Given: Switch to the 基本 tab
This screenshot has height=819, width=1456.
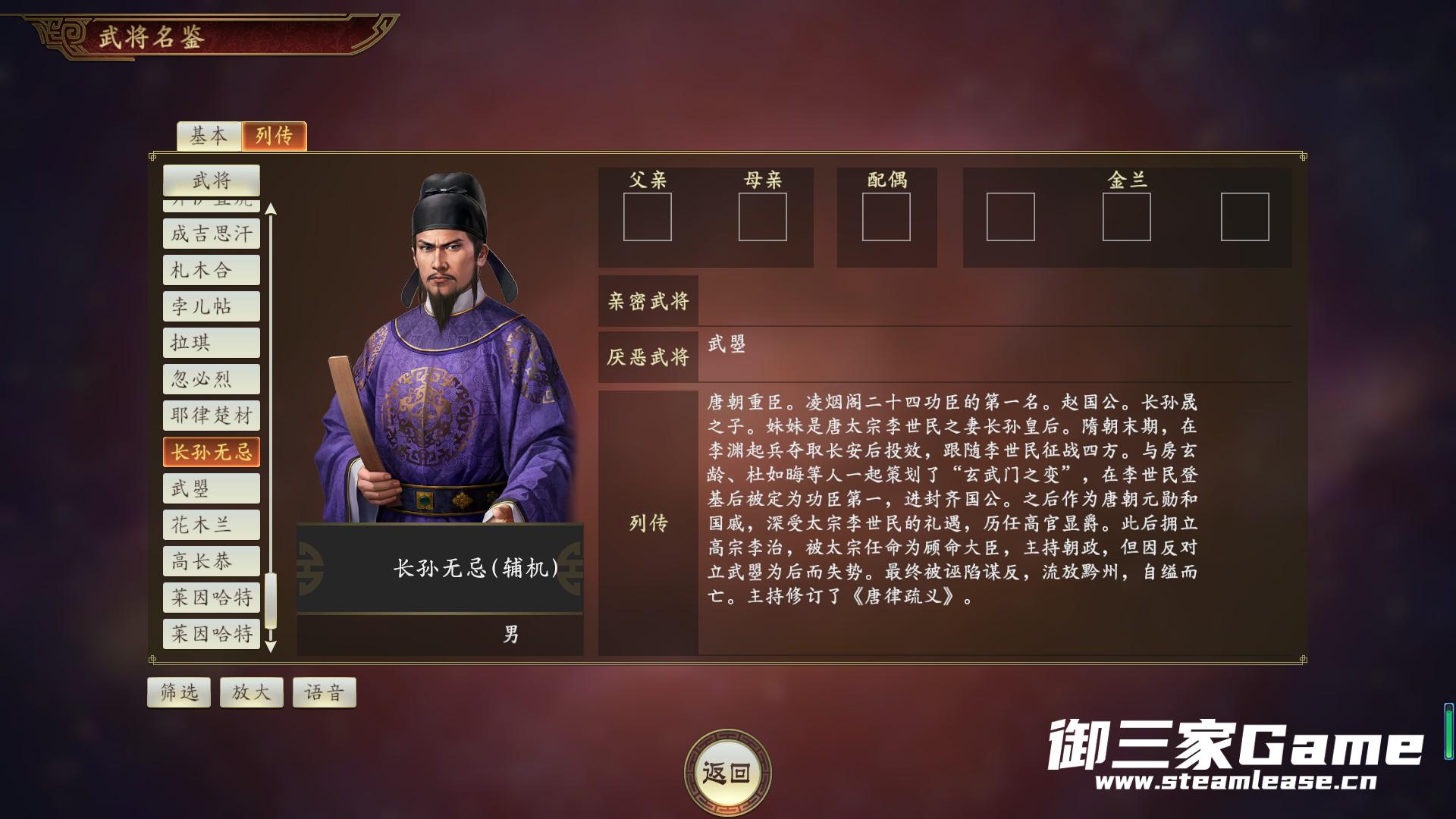Looking at the screenshot, I should tap(209, 136).
